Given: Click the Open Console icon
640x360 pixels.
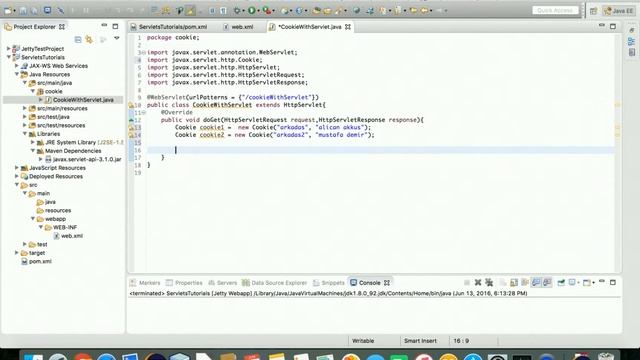Looking at the screenshot, I should (587, 282).
